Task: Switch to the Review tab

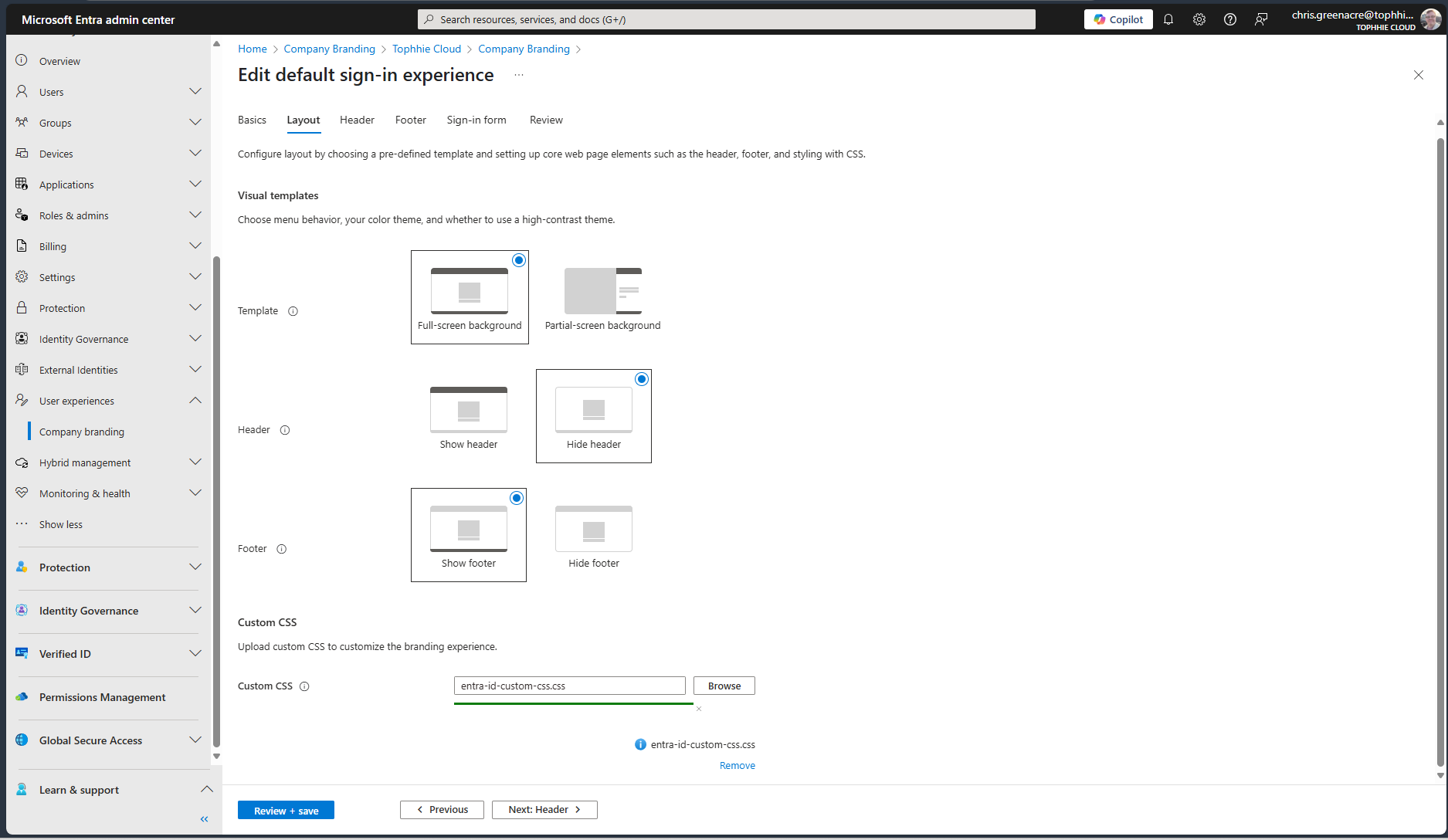Action: pyautogui.click(x=546, y=120)
